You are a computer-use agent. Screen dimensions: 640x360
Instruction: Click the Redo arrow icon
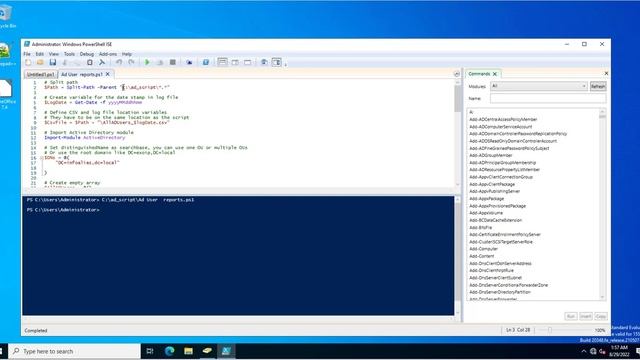[x=131, y=62]
